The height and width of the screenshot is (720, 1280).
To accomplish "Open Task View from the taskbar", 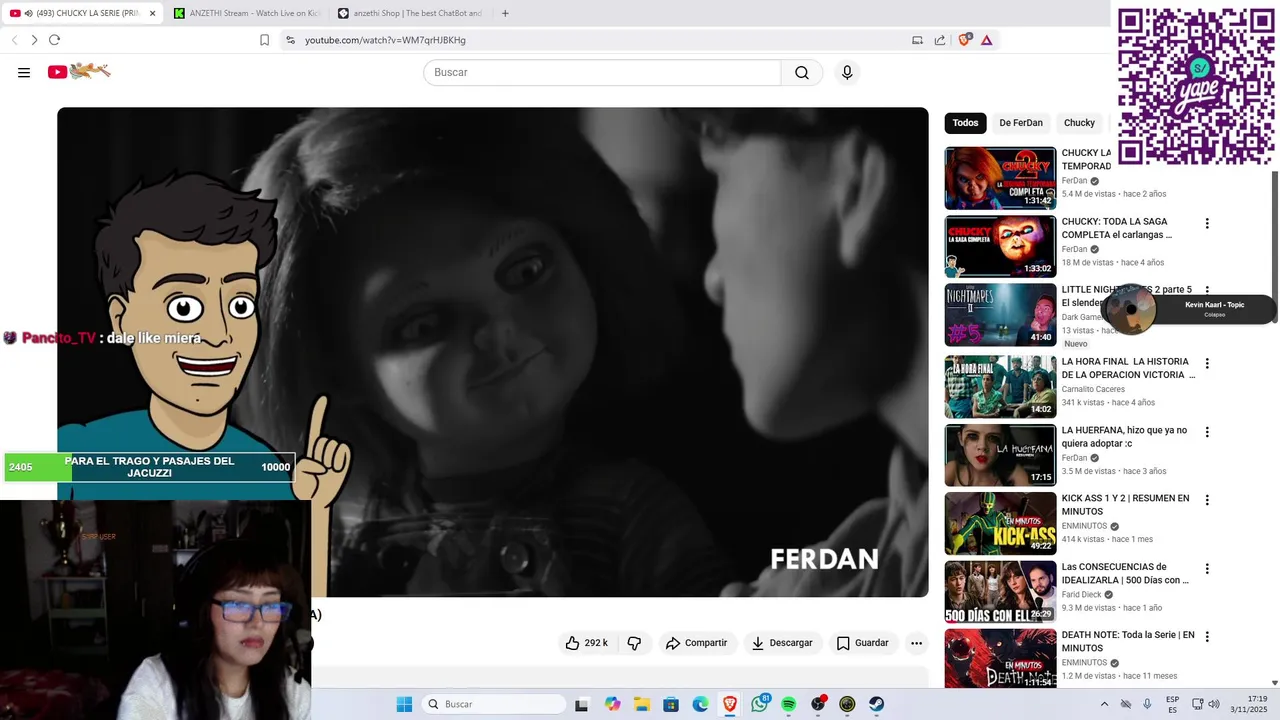I will coord(582,704).
